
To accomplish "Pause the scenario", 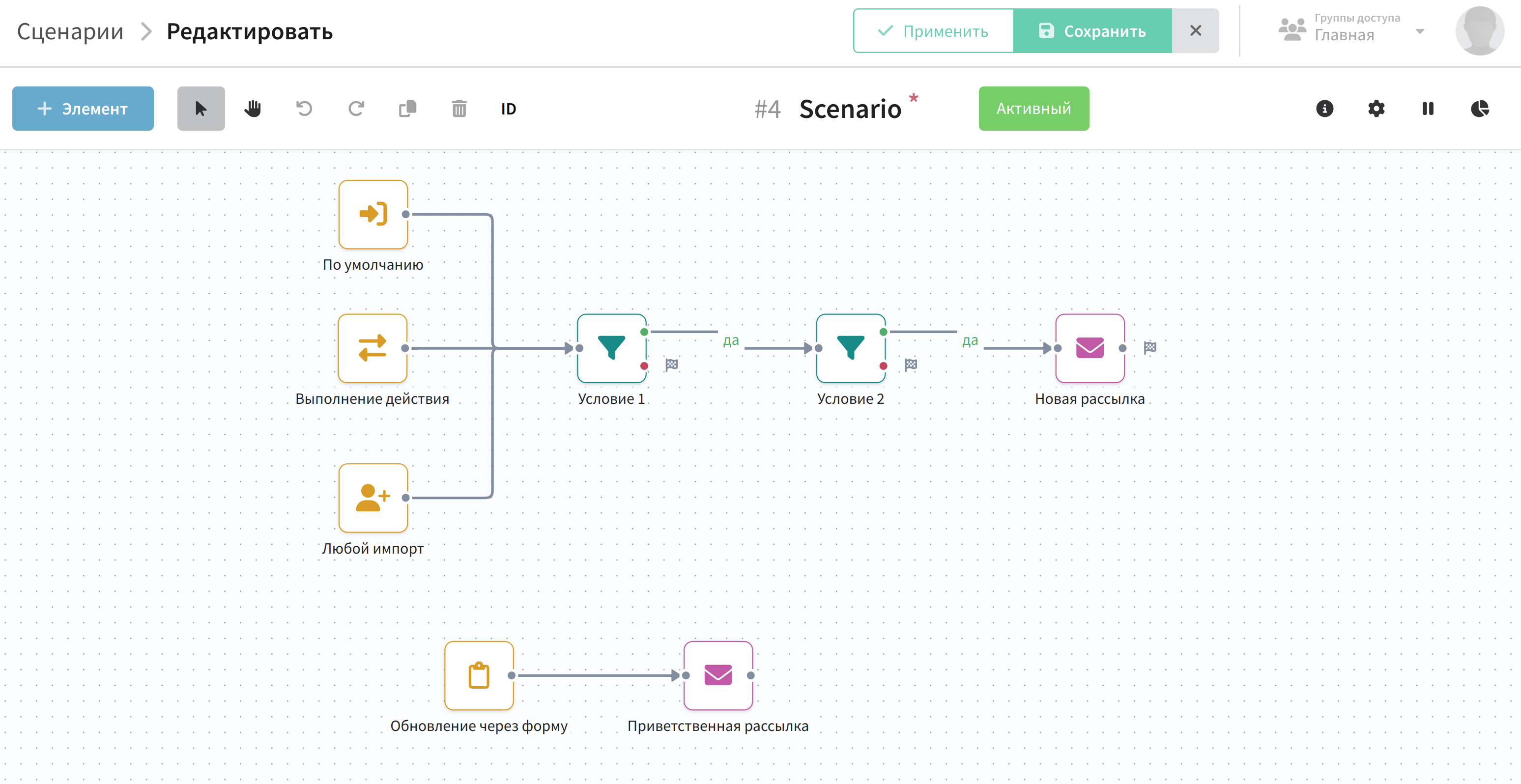I will [1428, 109].
